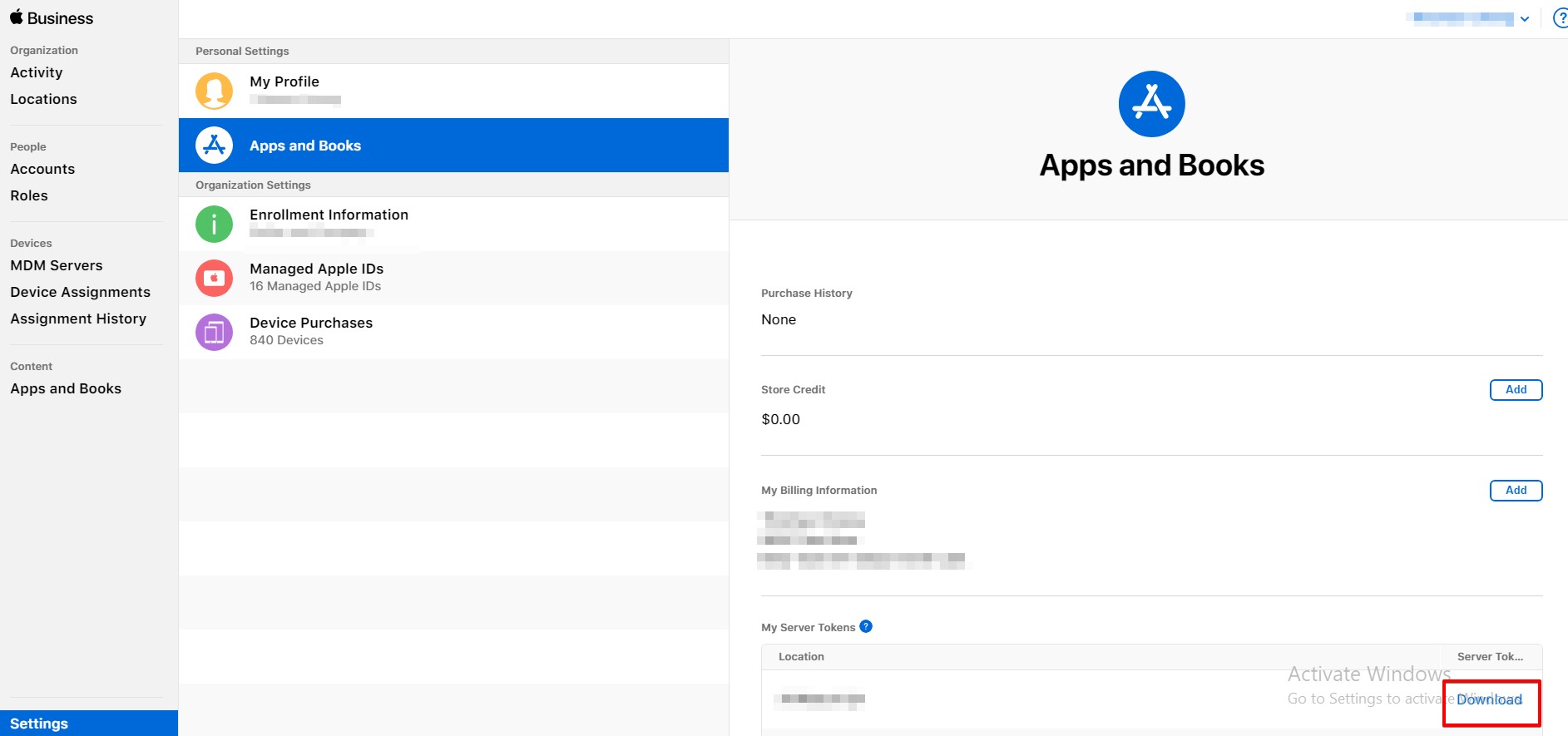Go to Locations in the sidebar
Viewport: 1568px width, 736px height.
(43, 99)
